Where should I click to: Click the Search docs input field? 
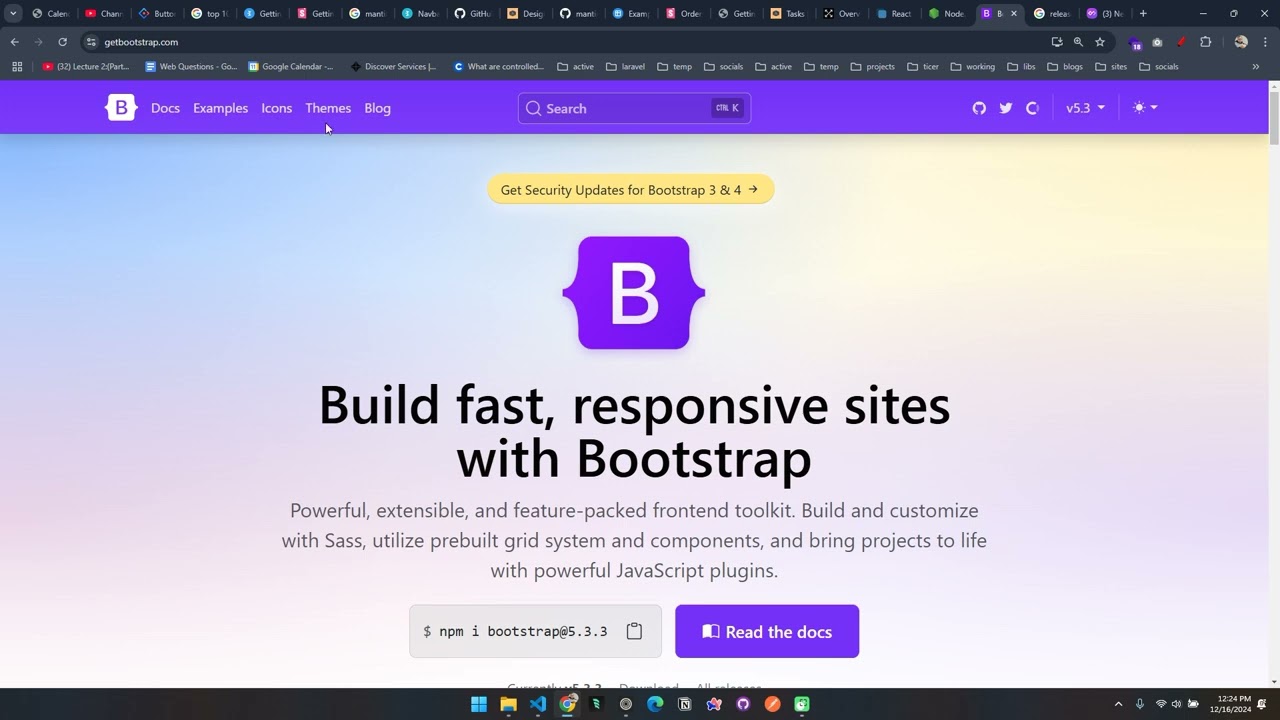[634, 108]
